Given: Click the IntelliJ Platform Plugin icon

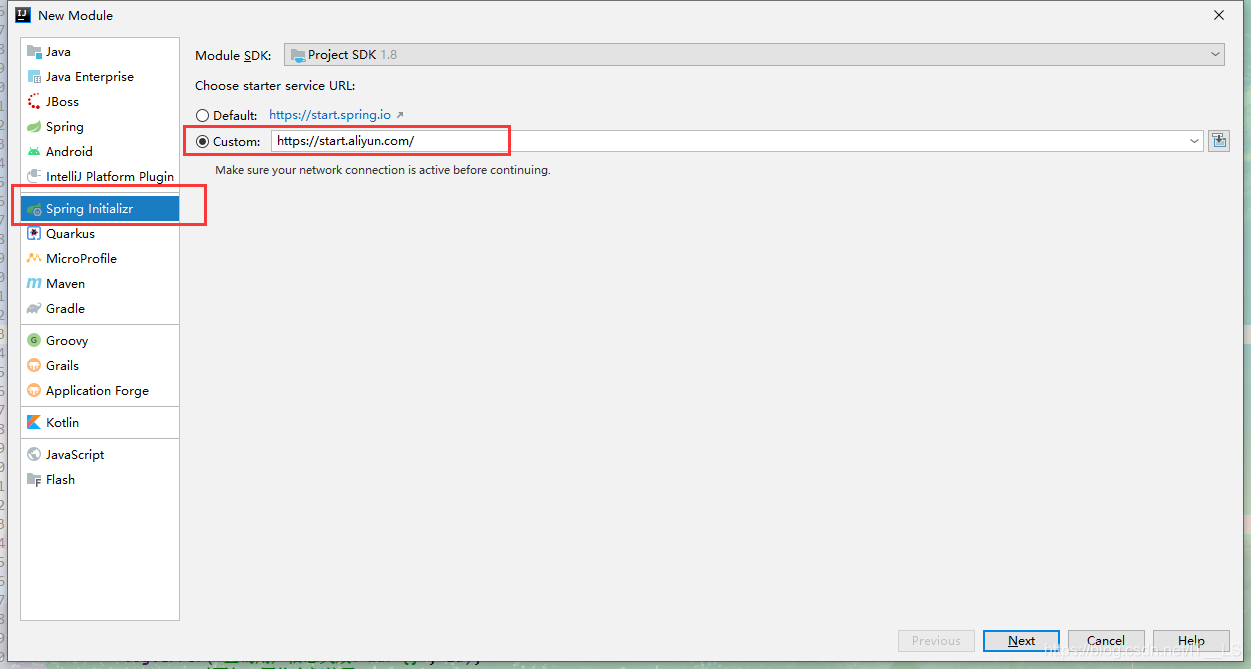Looking at the screenshot, I should coord(34,177).
